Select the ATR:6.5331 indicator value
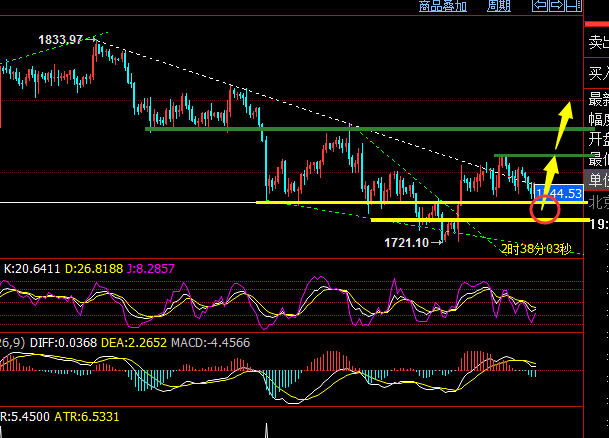 (87, 417)
